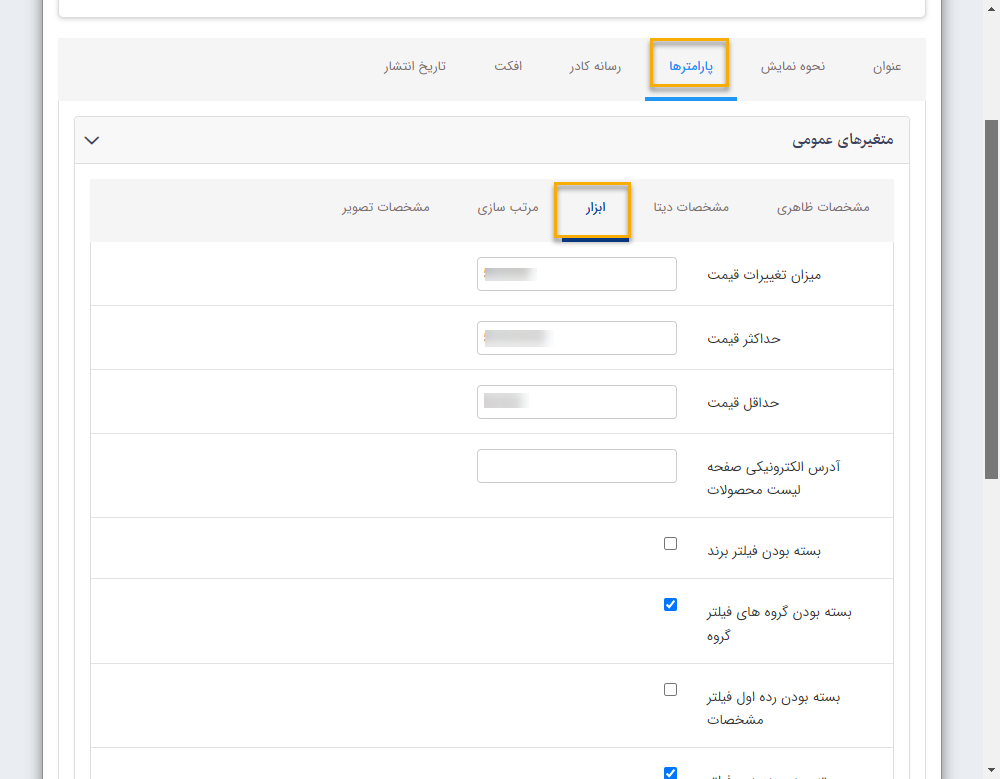Select the مشخصات تصویر sub-tab
This screenshot has height=779, width=1000.
coord(385,207)
